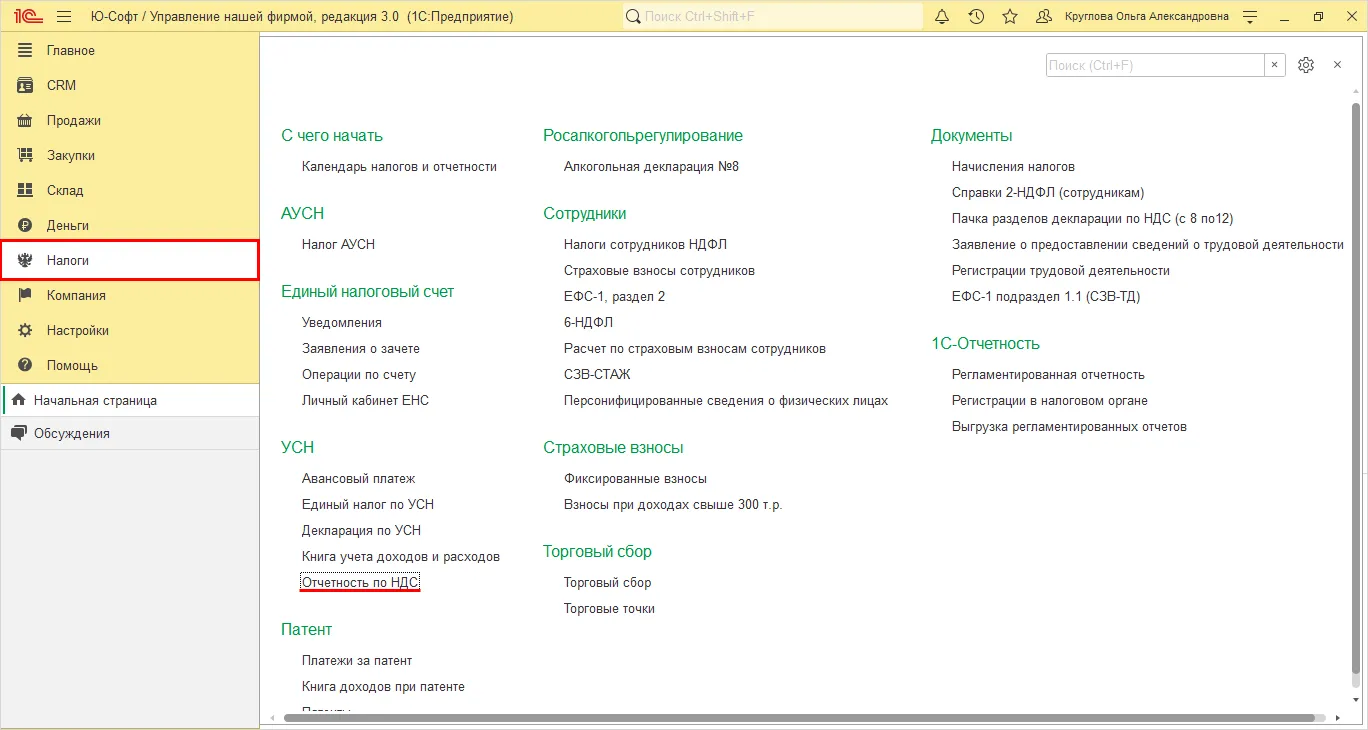Image resolution: width=1368 pixels, height=730 pixels.
Task: Click the 1C logo icon
Action: coord(27,17)
